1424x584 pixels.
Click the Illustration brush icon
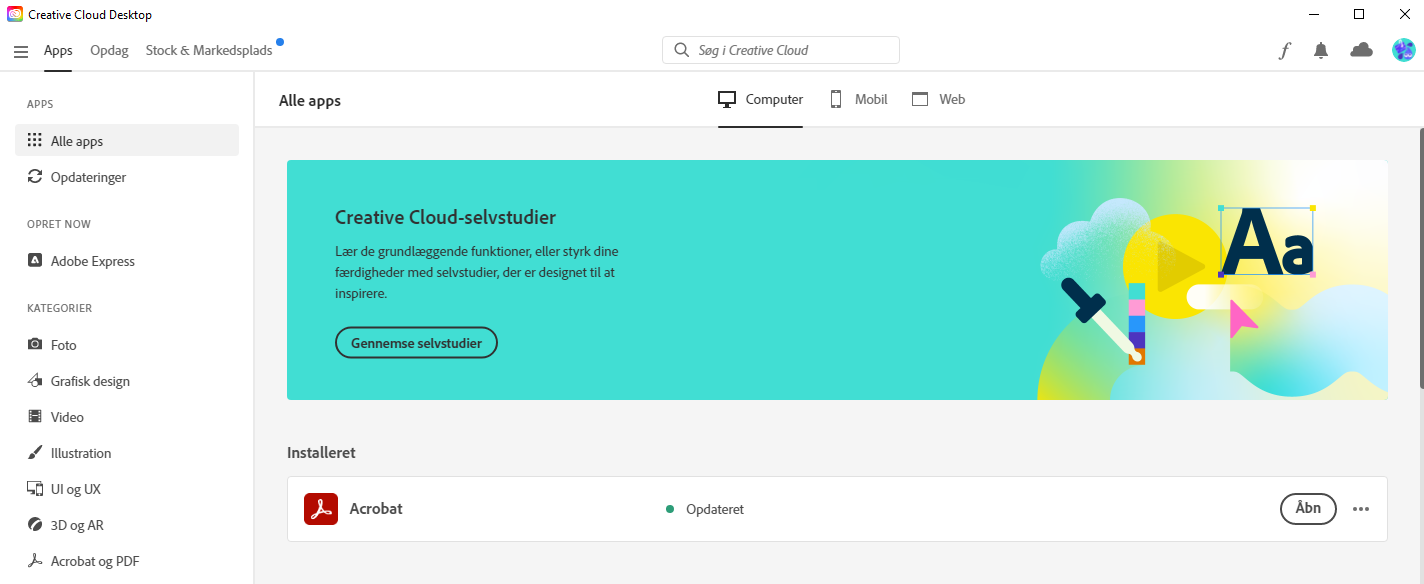35,453
